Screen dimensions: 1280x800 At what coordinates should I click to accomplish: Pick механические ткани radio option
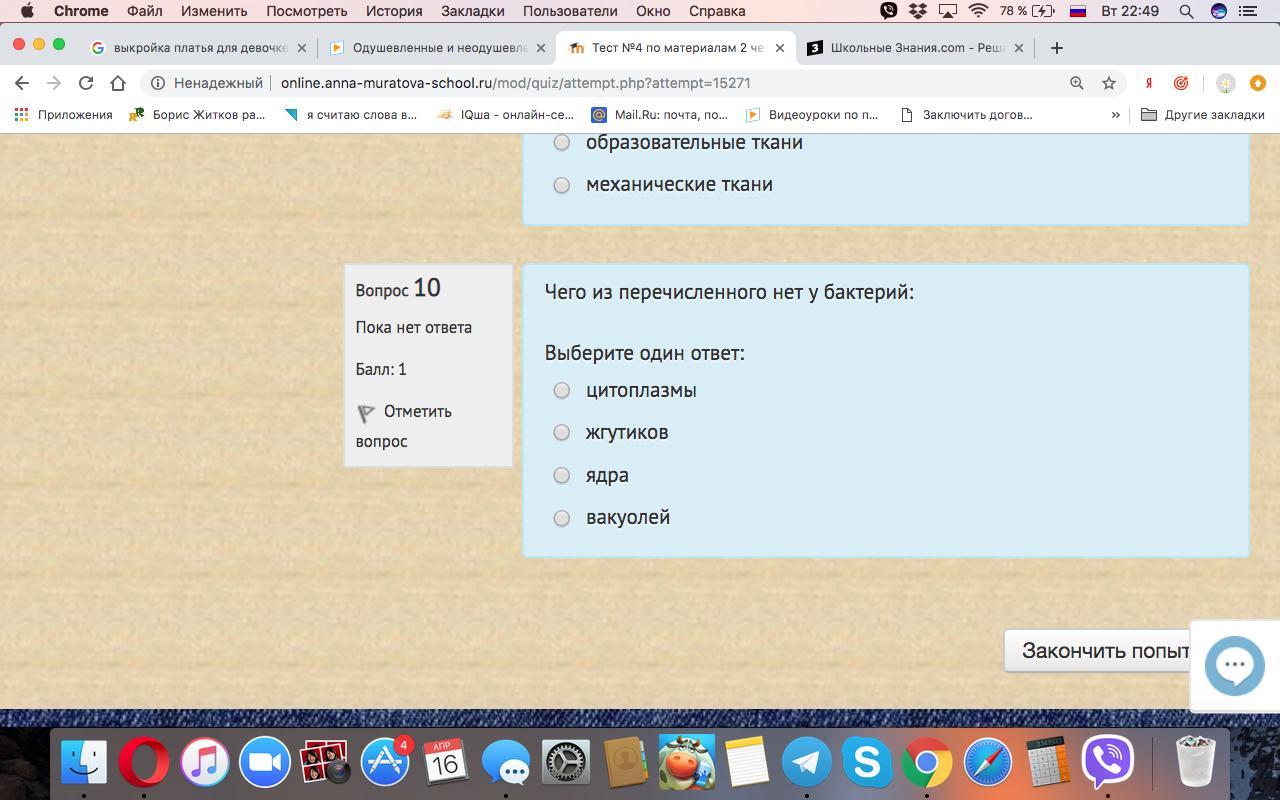pos(562,185)
